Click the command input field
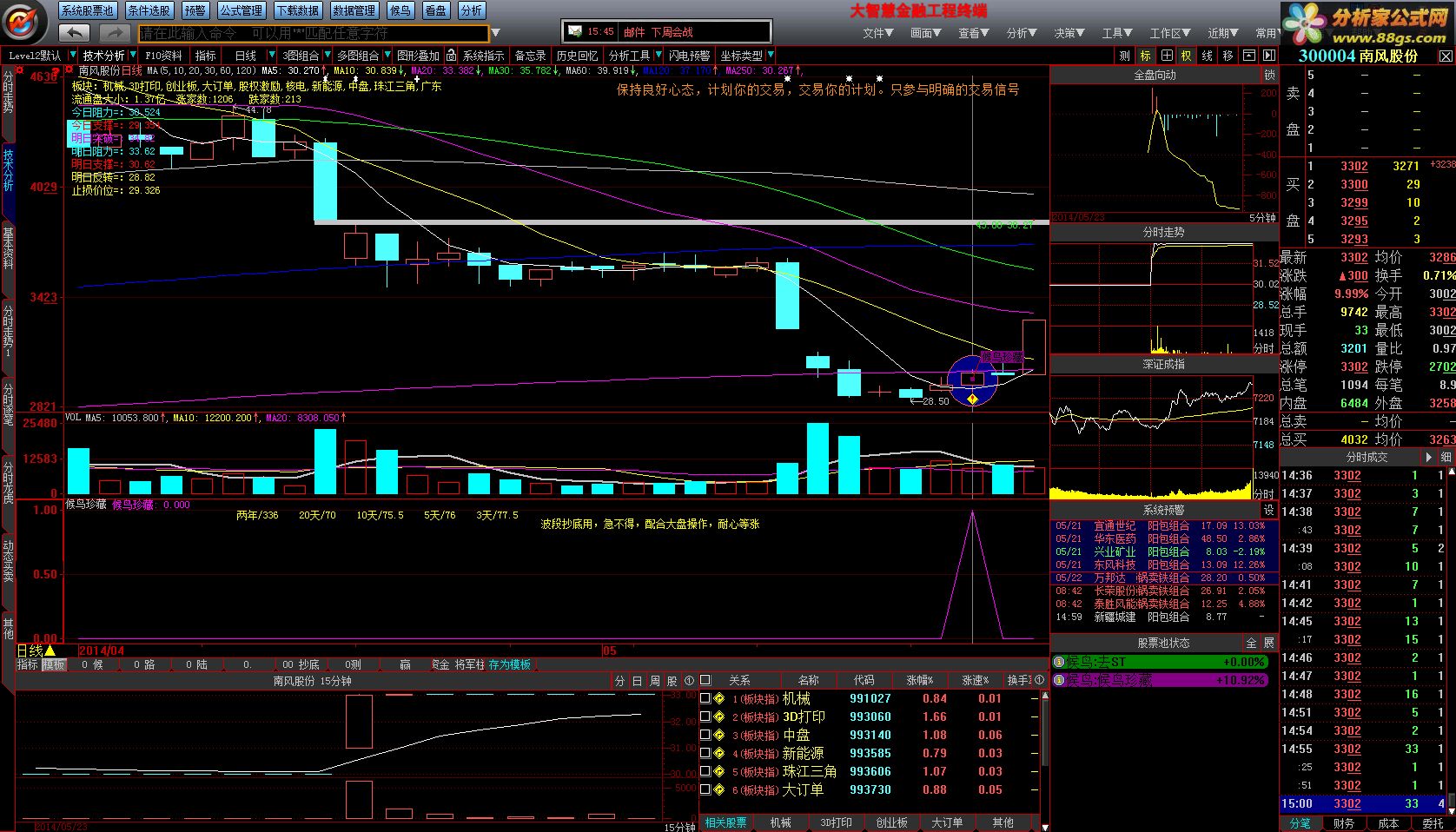Image resolution: width=1456 pixels, height=832 pixels. pyautogui.click(x=313, y=33)
